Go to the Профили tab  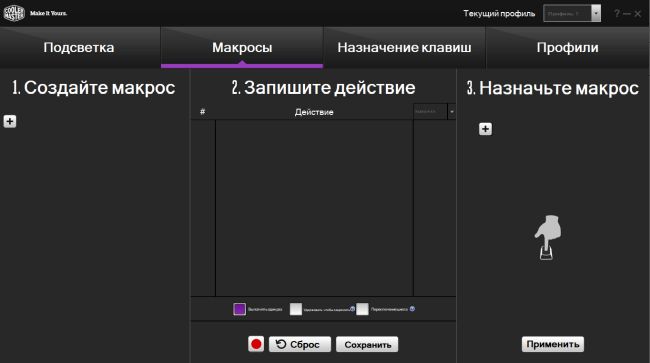coord(568,47)
